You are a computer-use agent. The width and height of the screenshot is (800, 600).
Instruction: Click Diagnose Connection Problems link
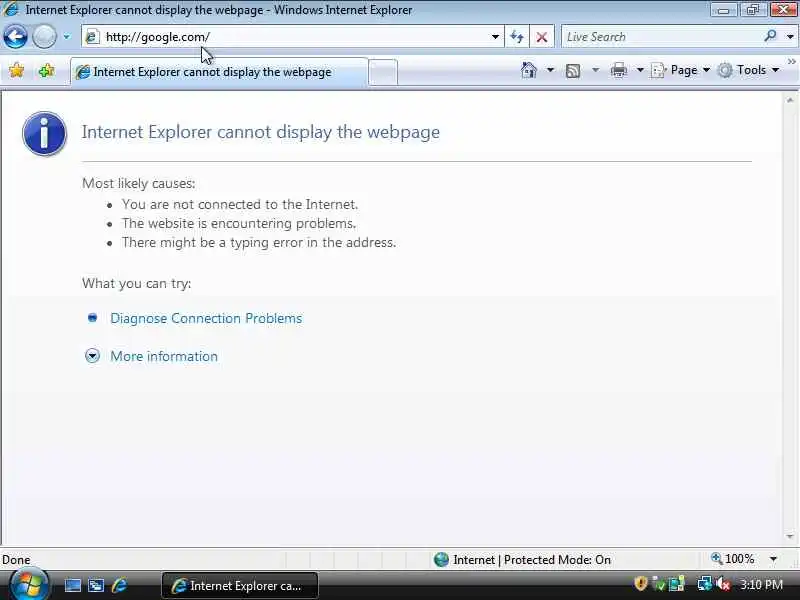tap(206, 318)
